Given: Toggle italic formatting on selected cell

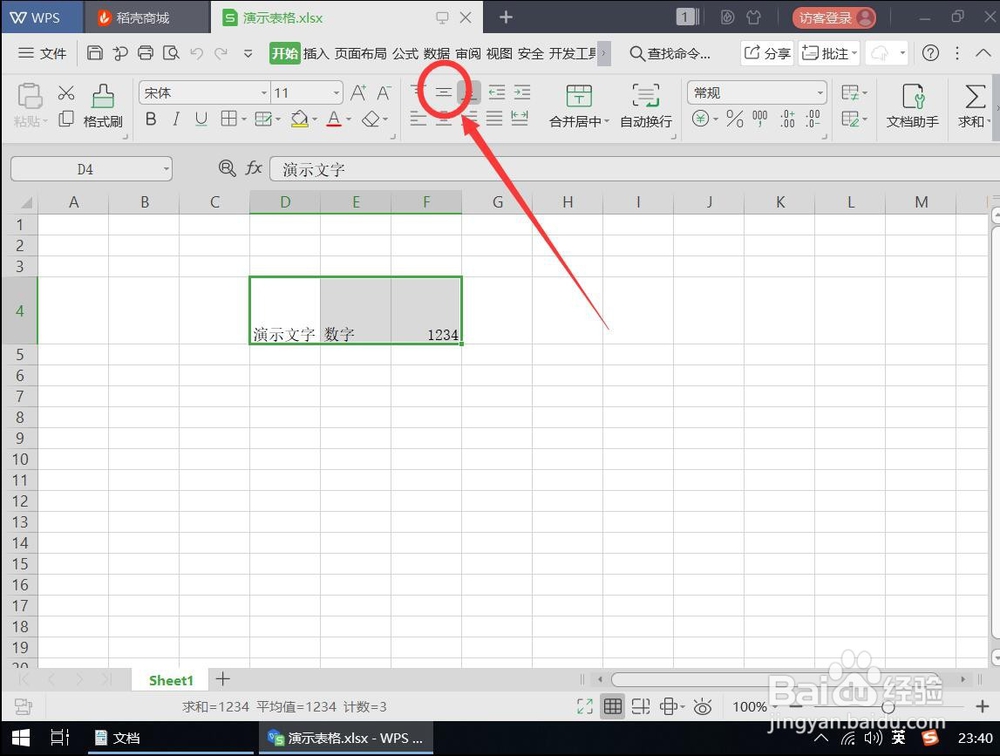Looking at the screenshot, I should (x=176, y=119).
